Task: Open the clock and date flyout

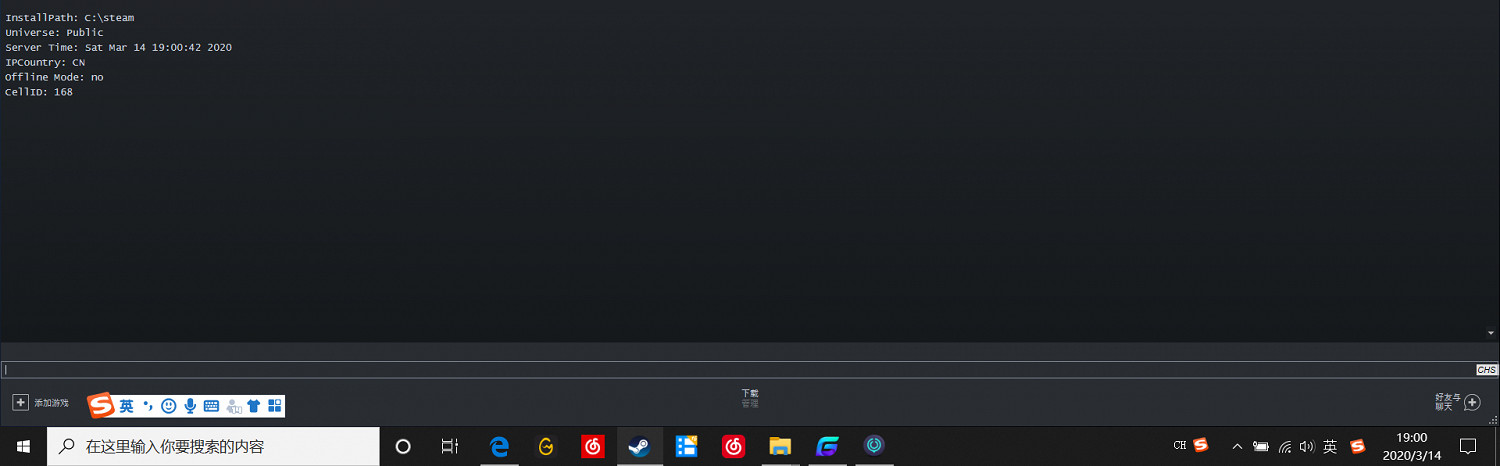Action: [x=1411, y=447]
